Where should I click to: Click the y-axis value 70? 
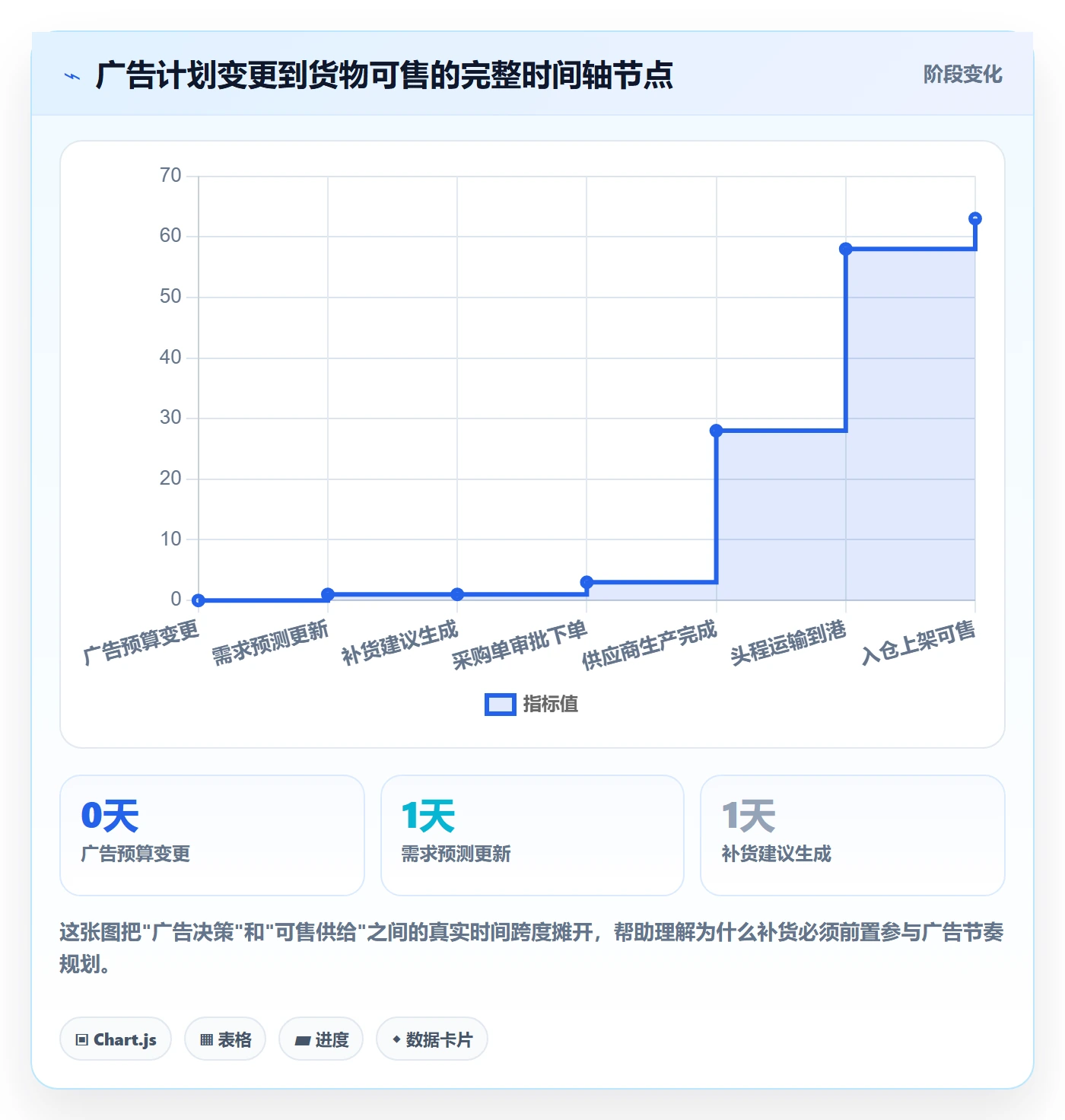pyautogui.click(x=170, y=176)
